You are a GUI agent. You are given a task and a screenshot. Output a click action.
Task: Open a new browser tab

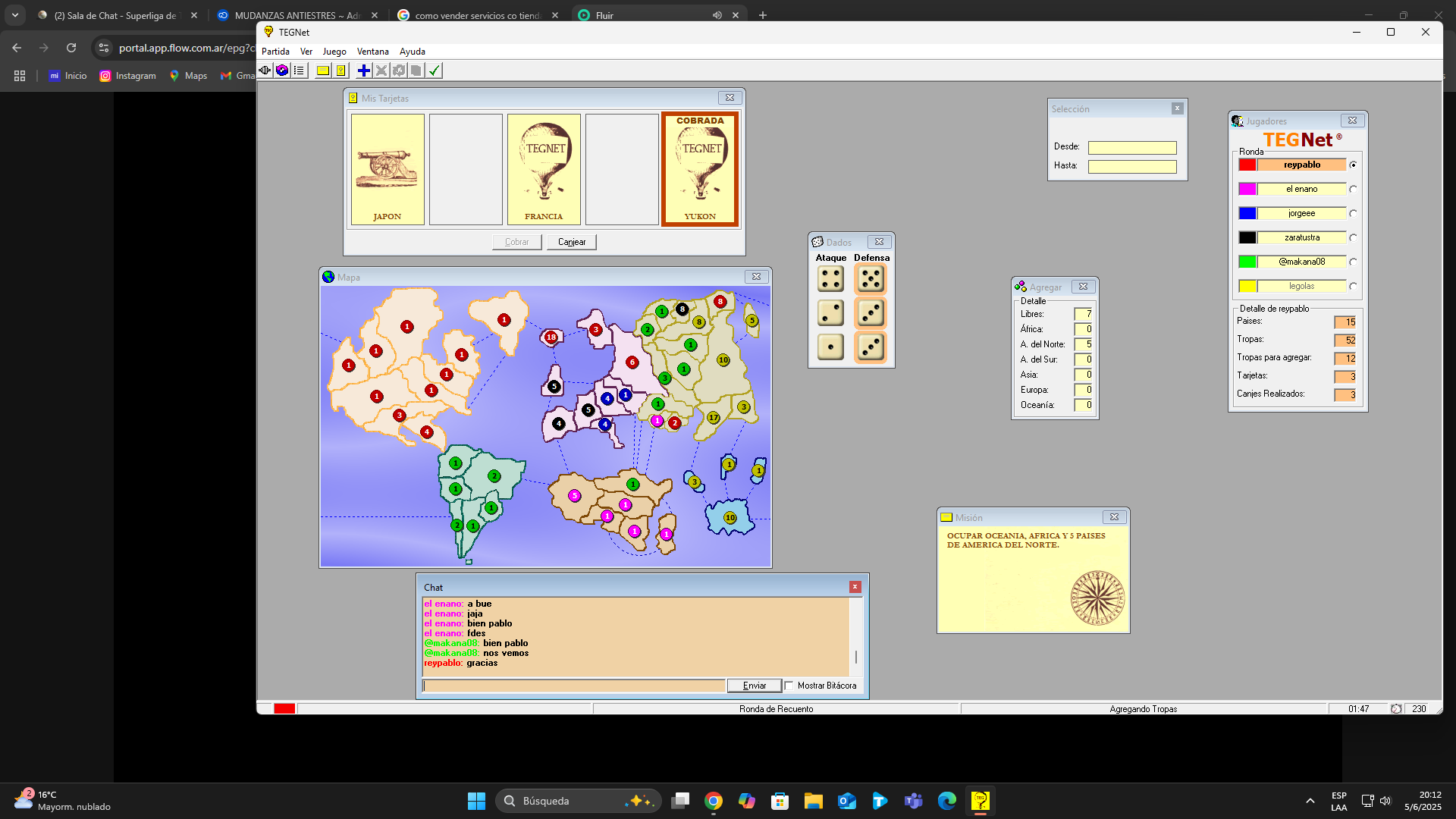click(763, 15)
